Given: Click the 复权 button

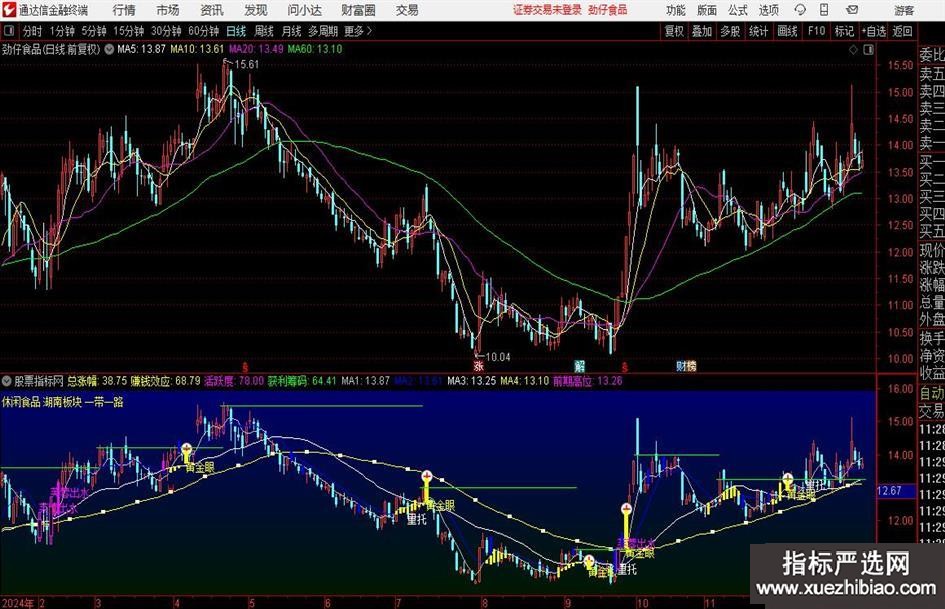Looking at the screenshot, I should 674,31.
